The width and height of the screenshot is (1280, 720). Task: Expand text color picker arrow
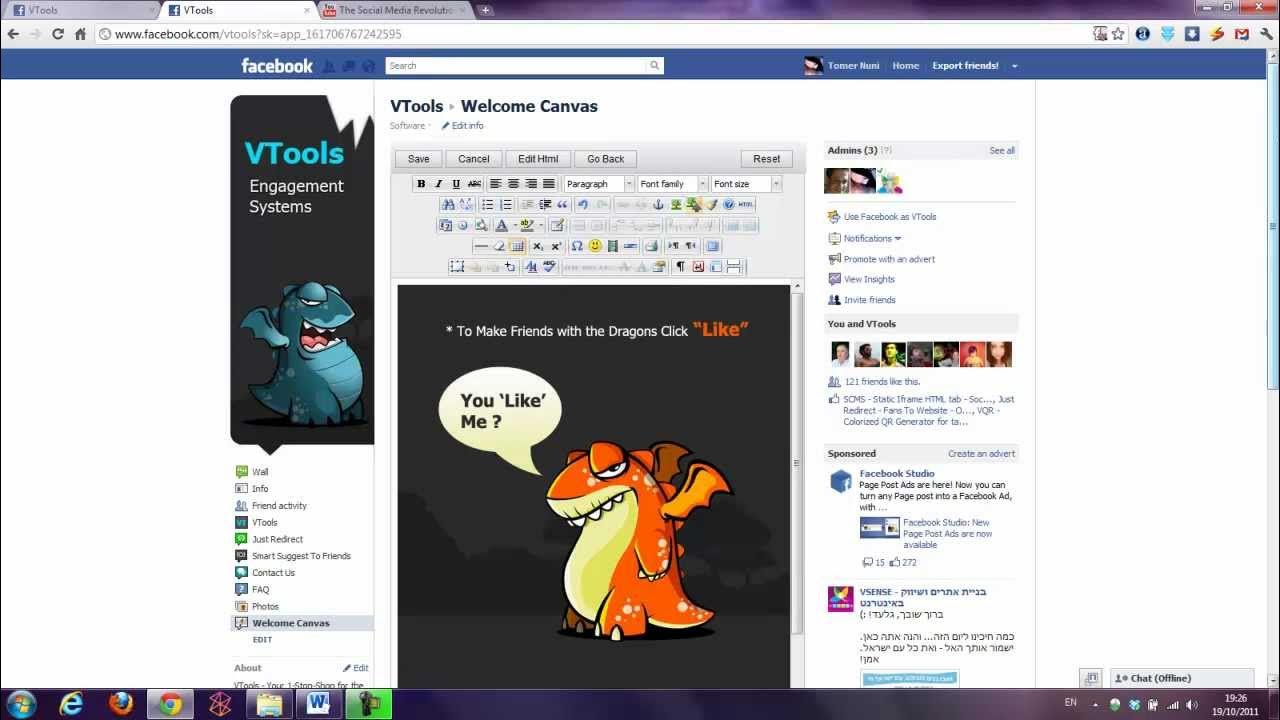pos(516,226)
